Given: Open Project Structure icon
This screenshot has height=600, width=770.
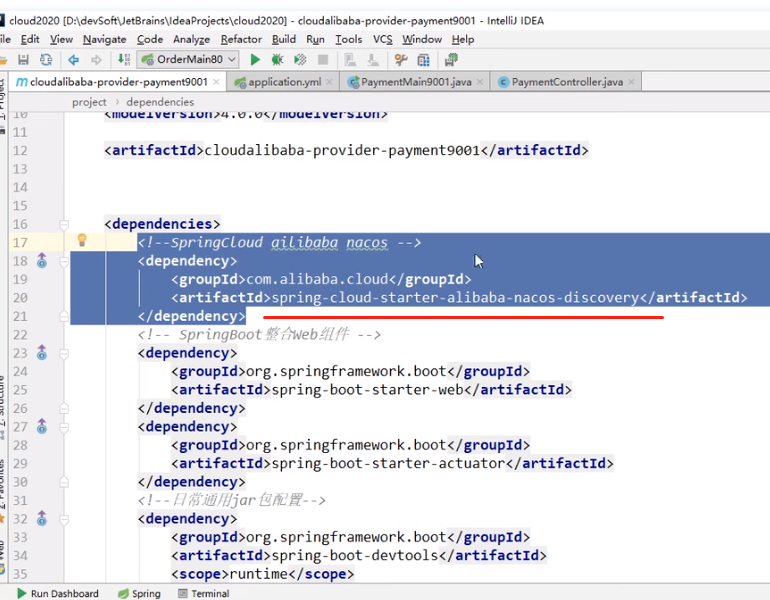Looking at the screenshot, I should click(423, 60).
